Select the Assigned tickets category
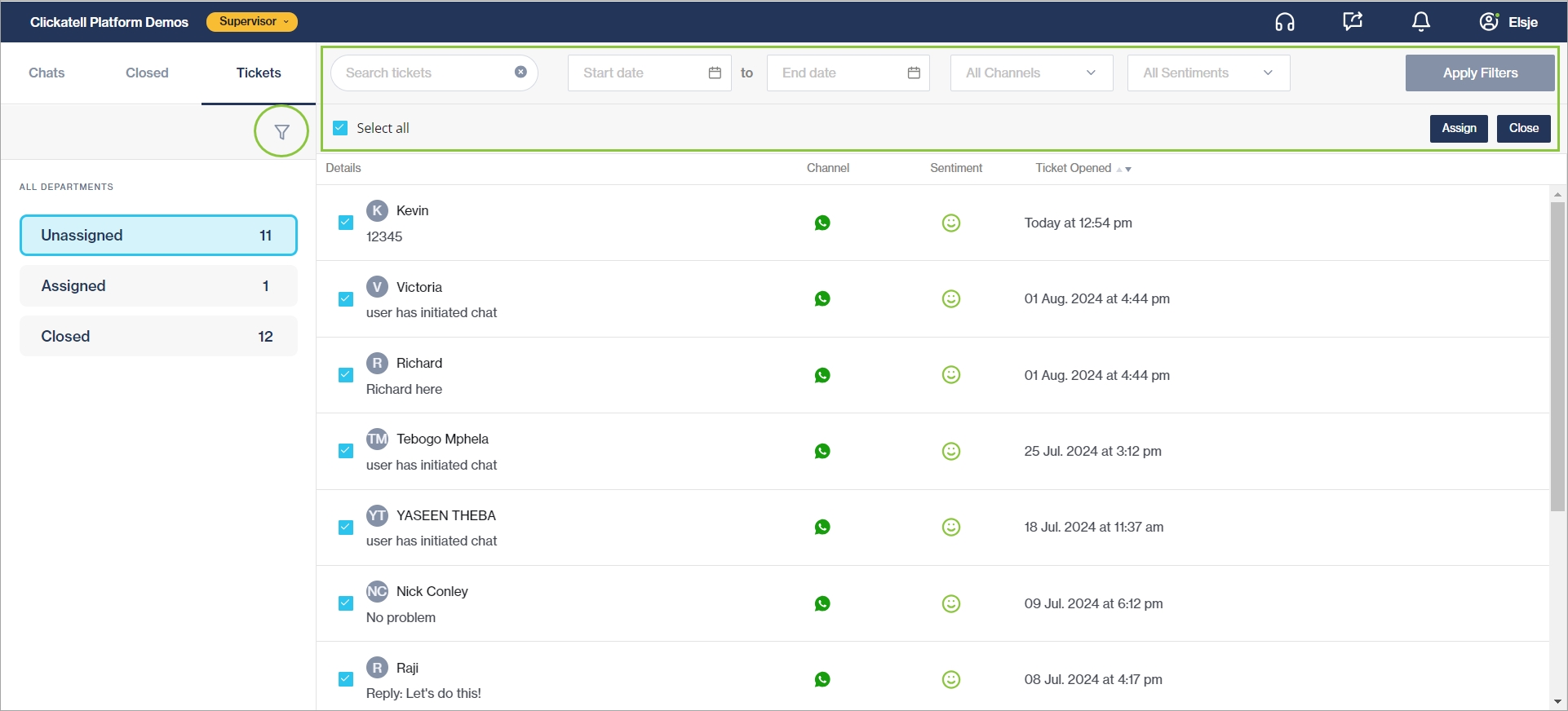This screenshot has height=711, width=1568. click(x=158, y=286)
